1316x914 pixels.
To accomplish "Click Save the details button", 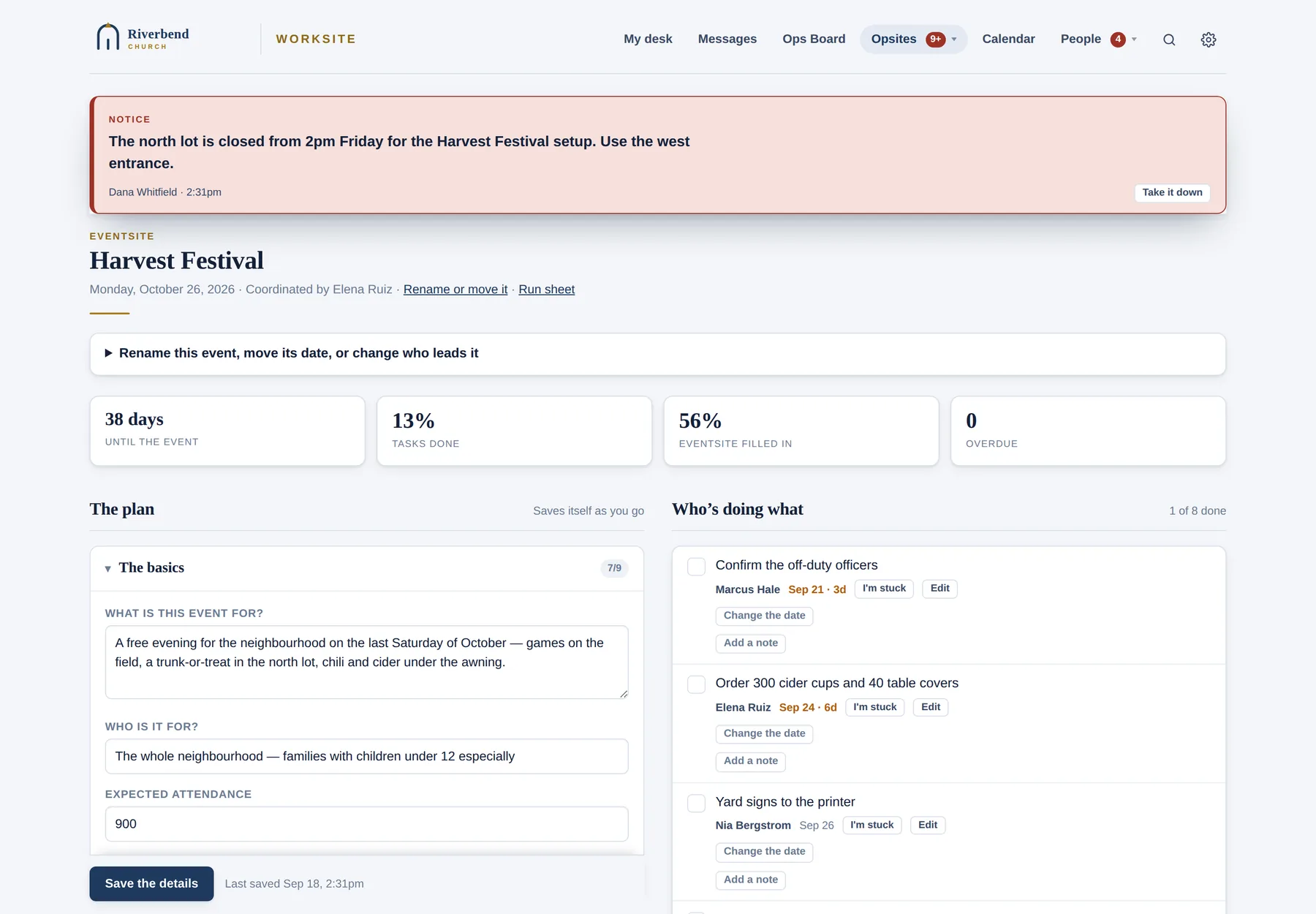I will coord(151,883).
